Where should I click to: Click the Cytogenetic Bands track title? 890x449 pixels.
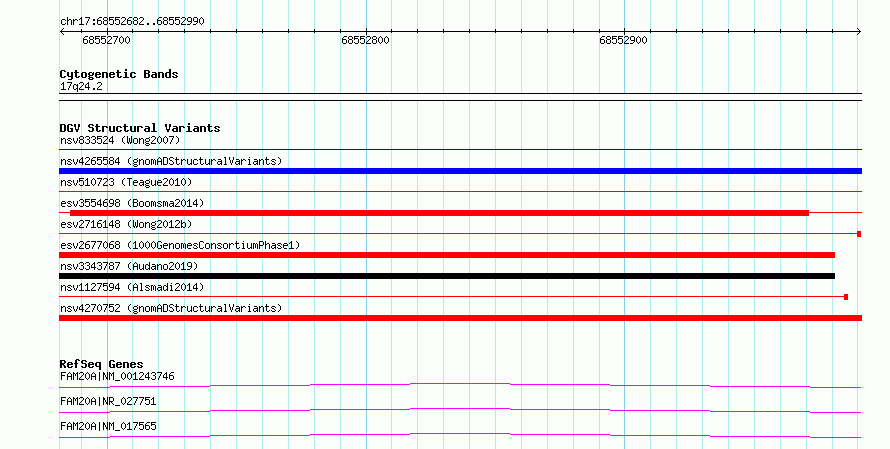(119, 74)
